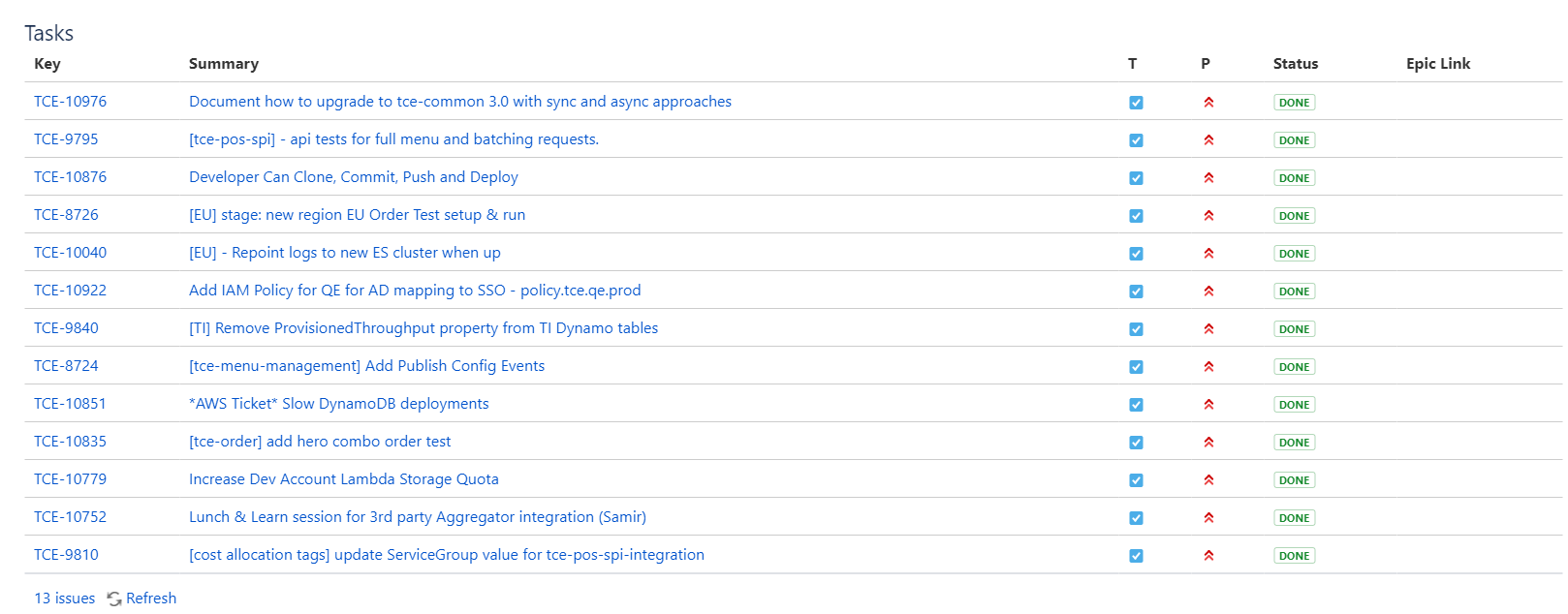The height and width of the screenshot is (614, 1568).
Task: Click the red priority arrows for TCE-8726
Action: point(1208,216)
